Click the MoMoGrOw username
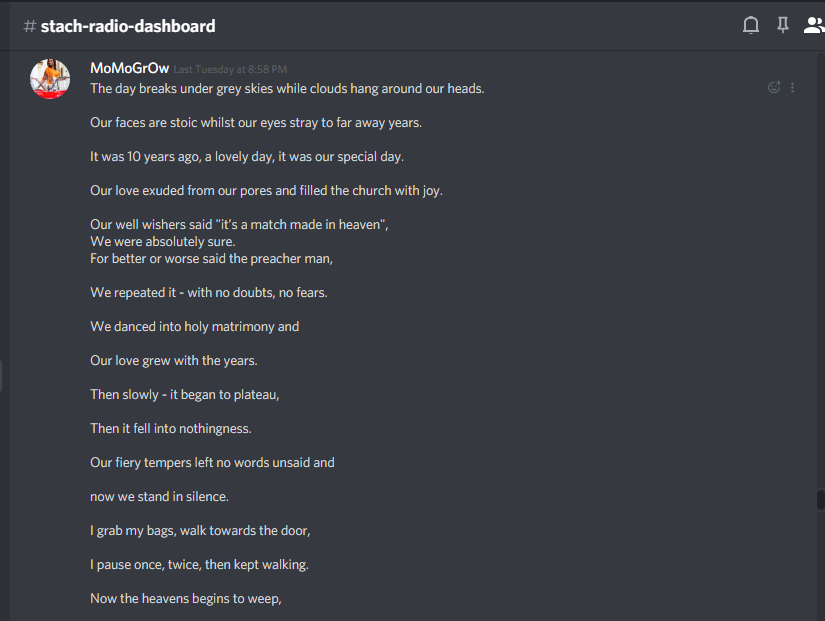 (129, 69)
